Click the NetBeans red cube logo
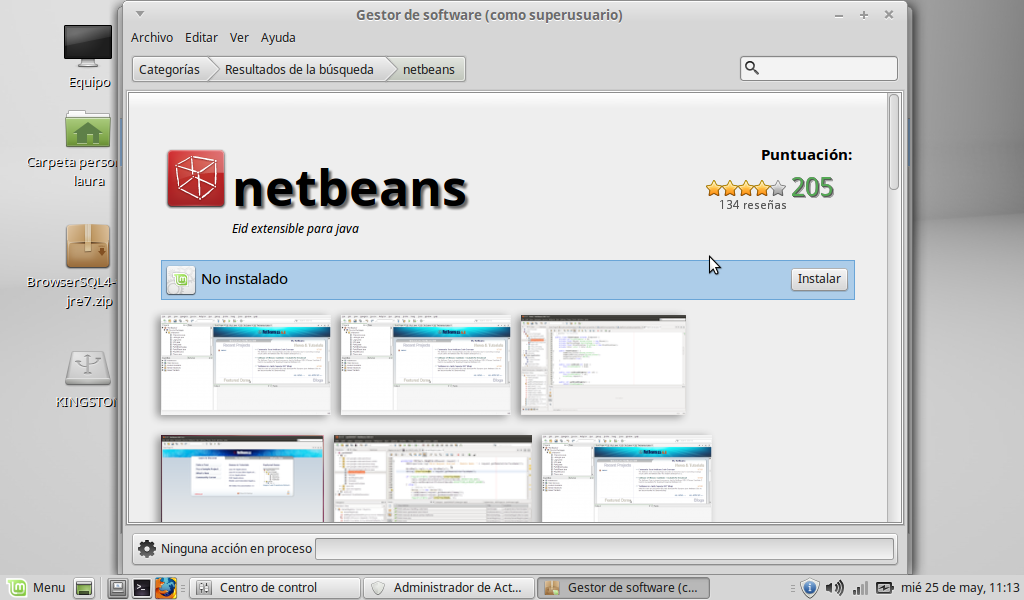This screenshot has width=1024, height=600. coord(195,179)
